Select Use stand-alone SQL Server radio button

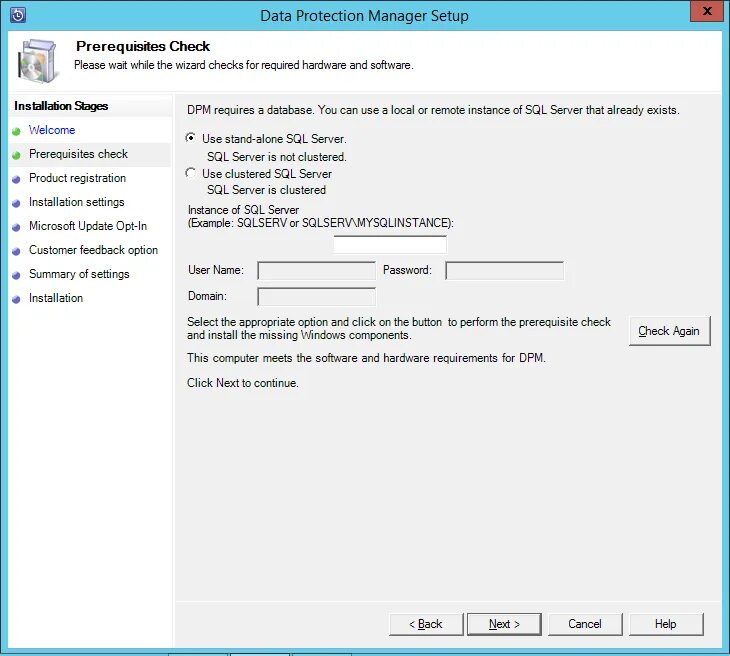pyautogui.click(x=190, y=138)
